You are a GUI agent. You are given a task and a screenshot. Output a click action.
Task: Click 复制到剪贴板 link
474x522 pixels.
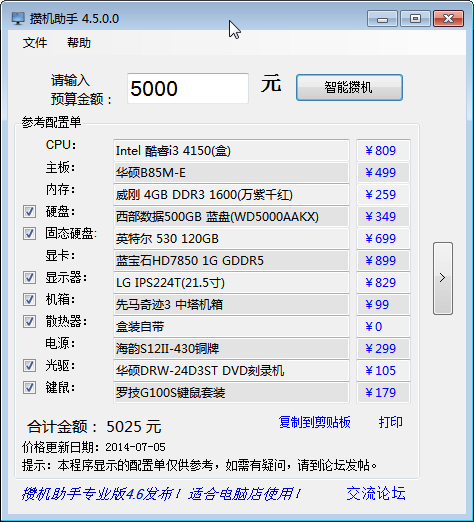(315, 422)
